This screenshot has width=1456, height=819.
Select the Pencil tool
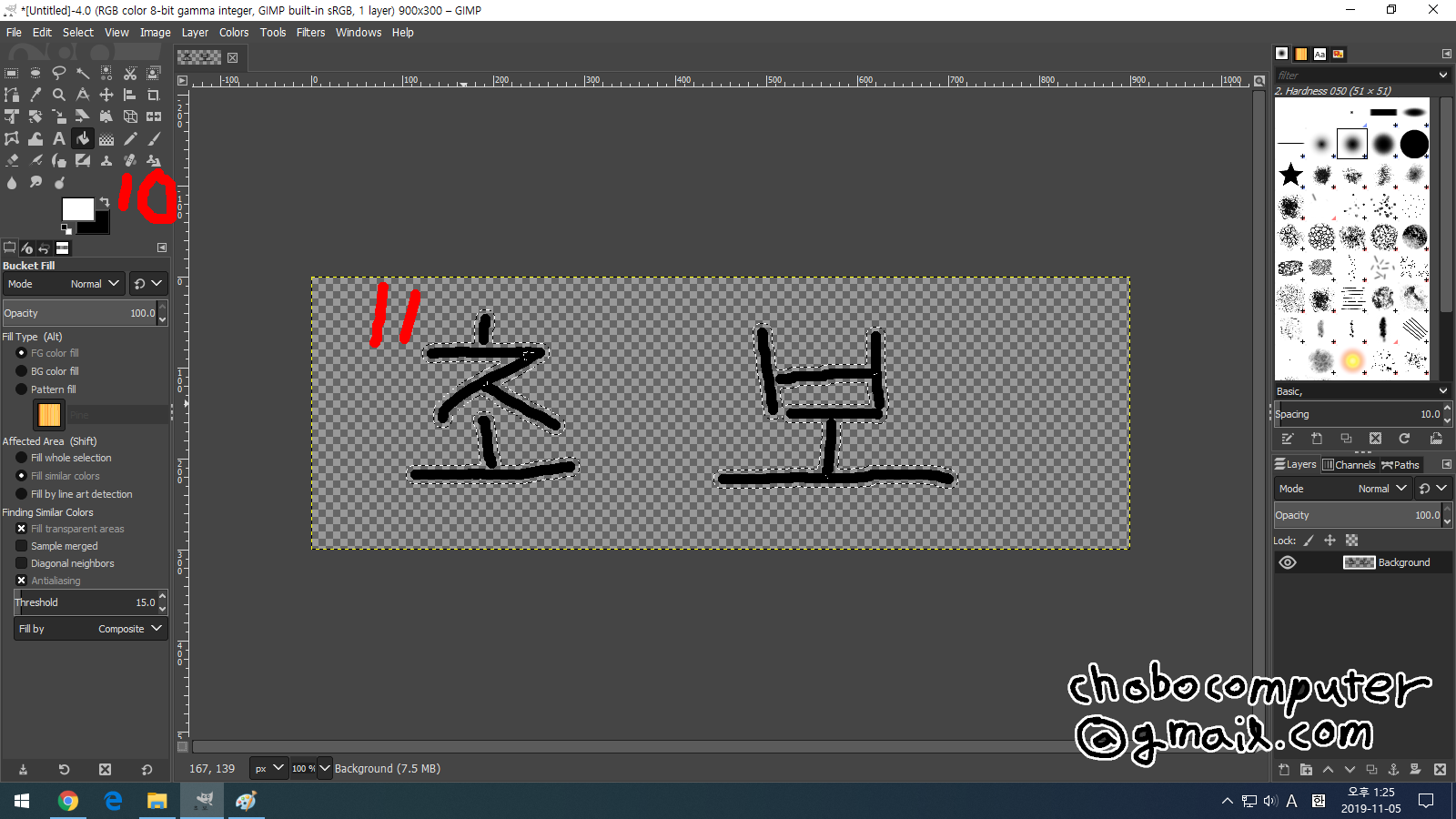[130, 138]
